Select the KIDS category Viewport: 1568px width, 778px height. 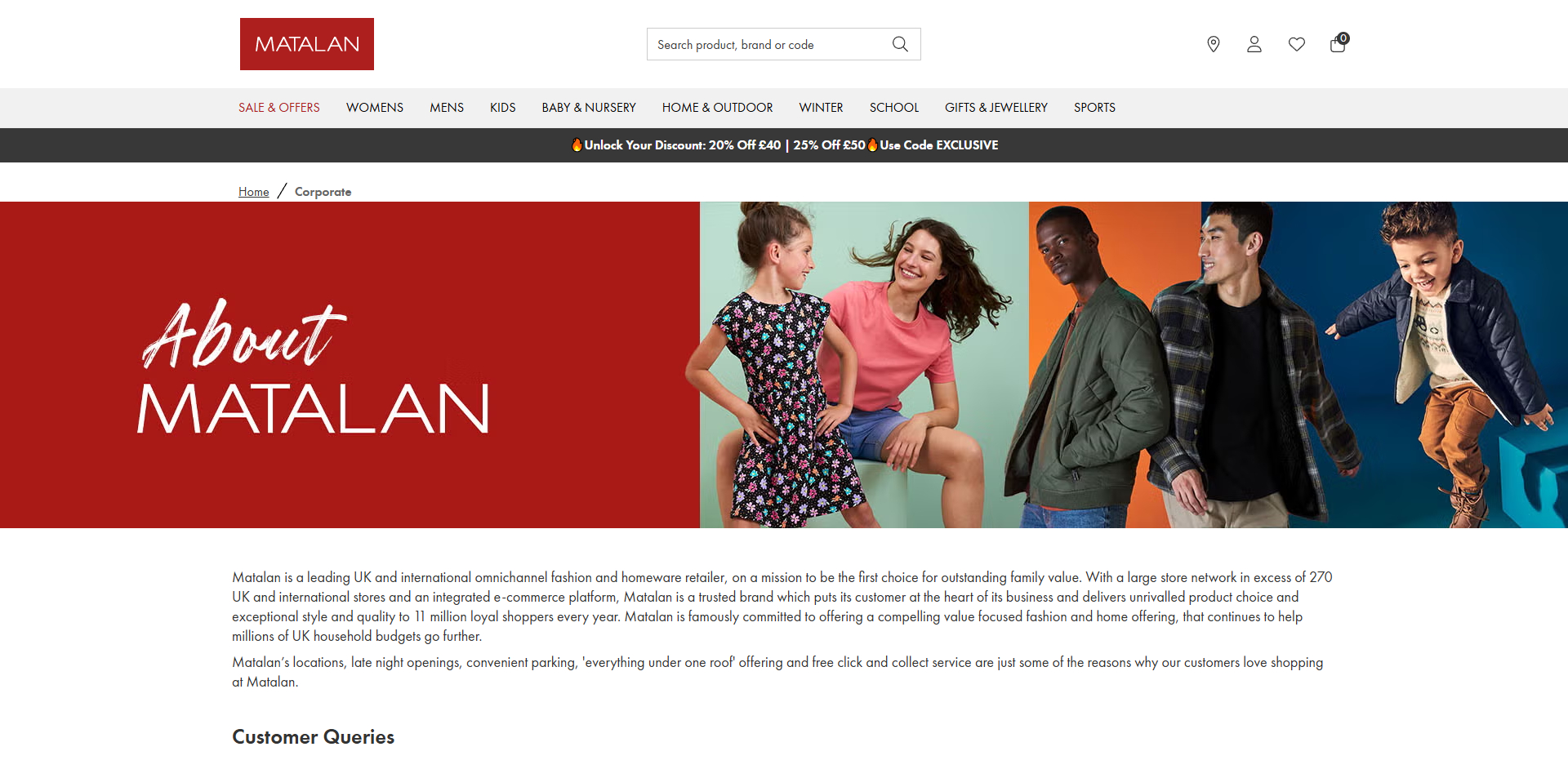click(x=502, y=107)
